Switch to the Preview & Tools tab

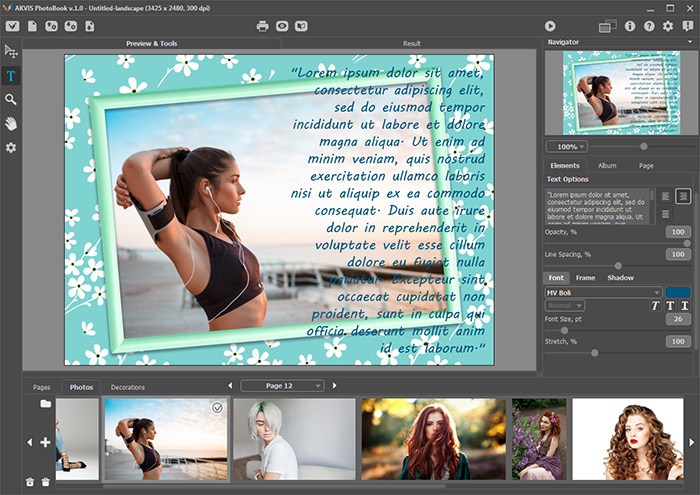pyautogui.click(x=151, y=43)
